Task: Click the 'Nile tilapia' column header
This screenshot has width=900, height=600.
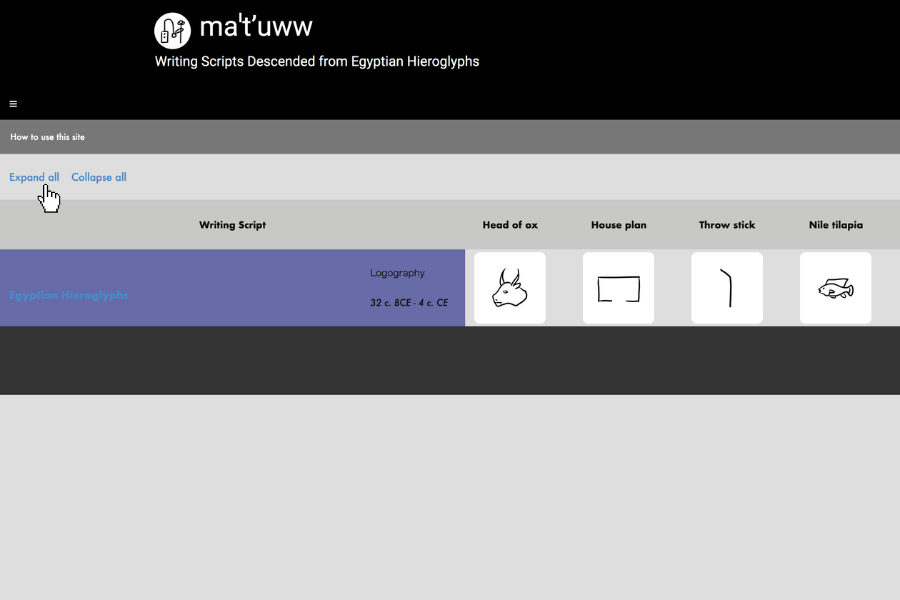Action: click(x=835, y=225)
